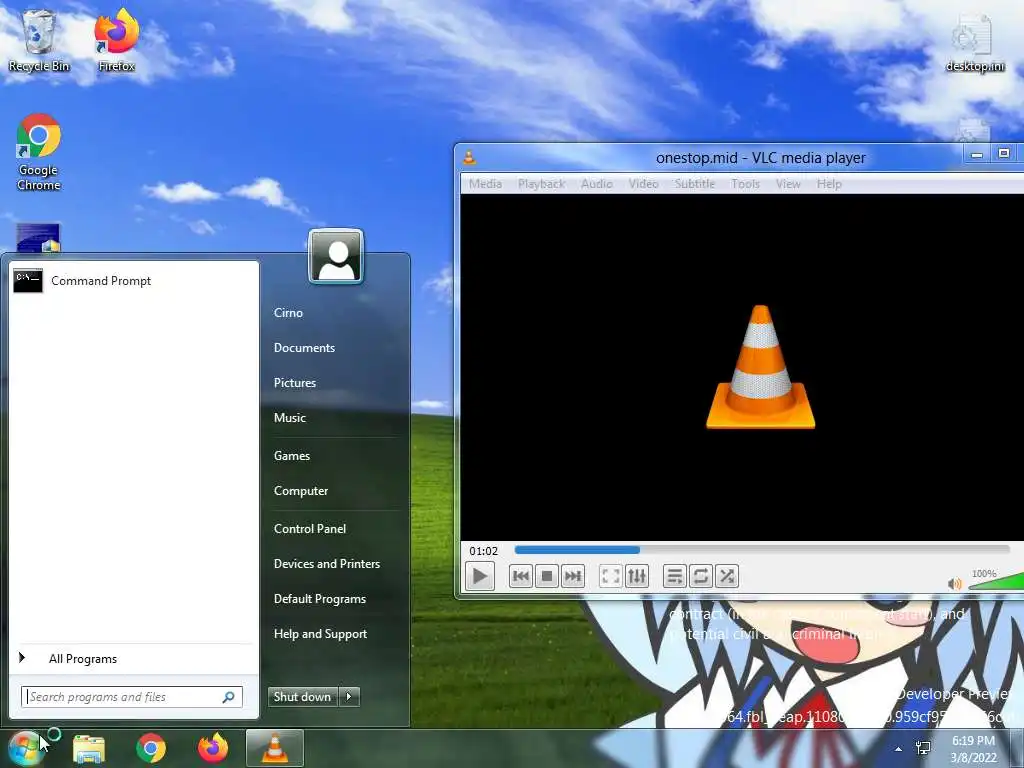Show hidden system tray icons

[899, 749]
